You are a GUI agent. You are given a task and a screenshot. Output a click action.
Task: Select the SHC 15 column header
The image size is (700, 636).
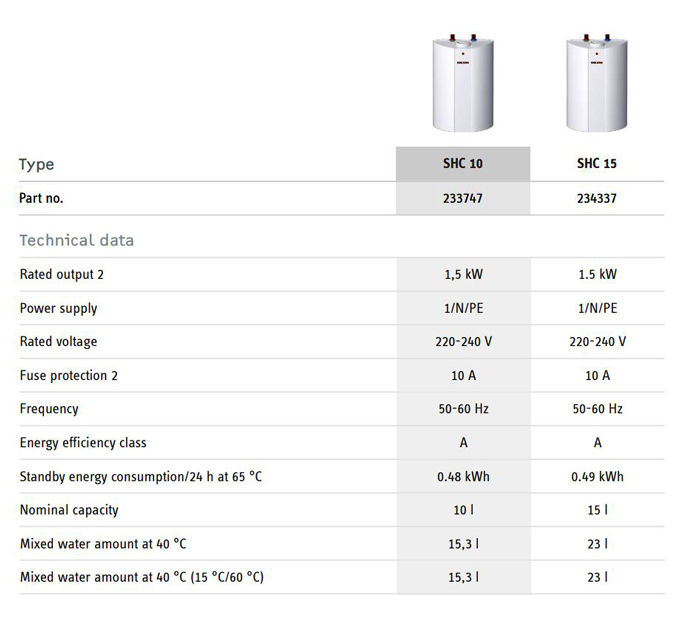click(597, 164)
